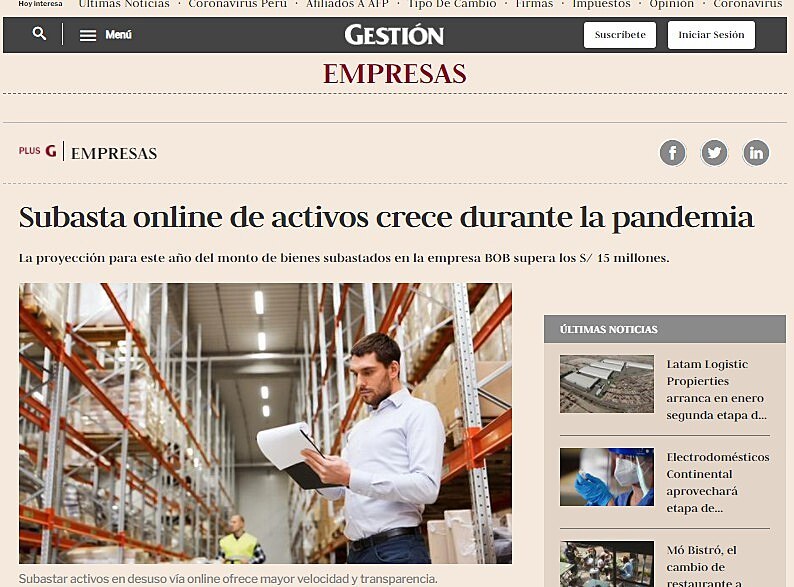Open Tipo De Cambio topic link
Viewport: 794px width, 587px height.
coord(452,4)
